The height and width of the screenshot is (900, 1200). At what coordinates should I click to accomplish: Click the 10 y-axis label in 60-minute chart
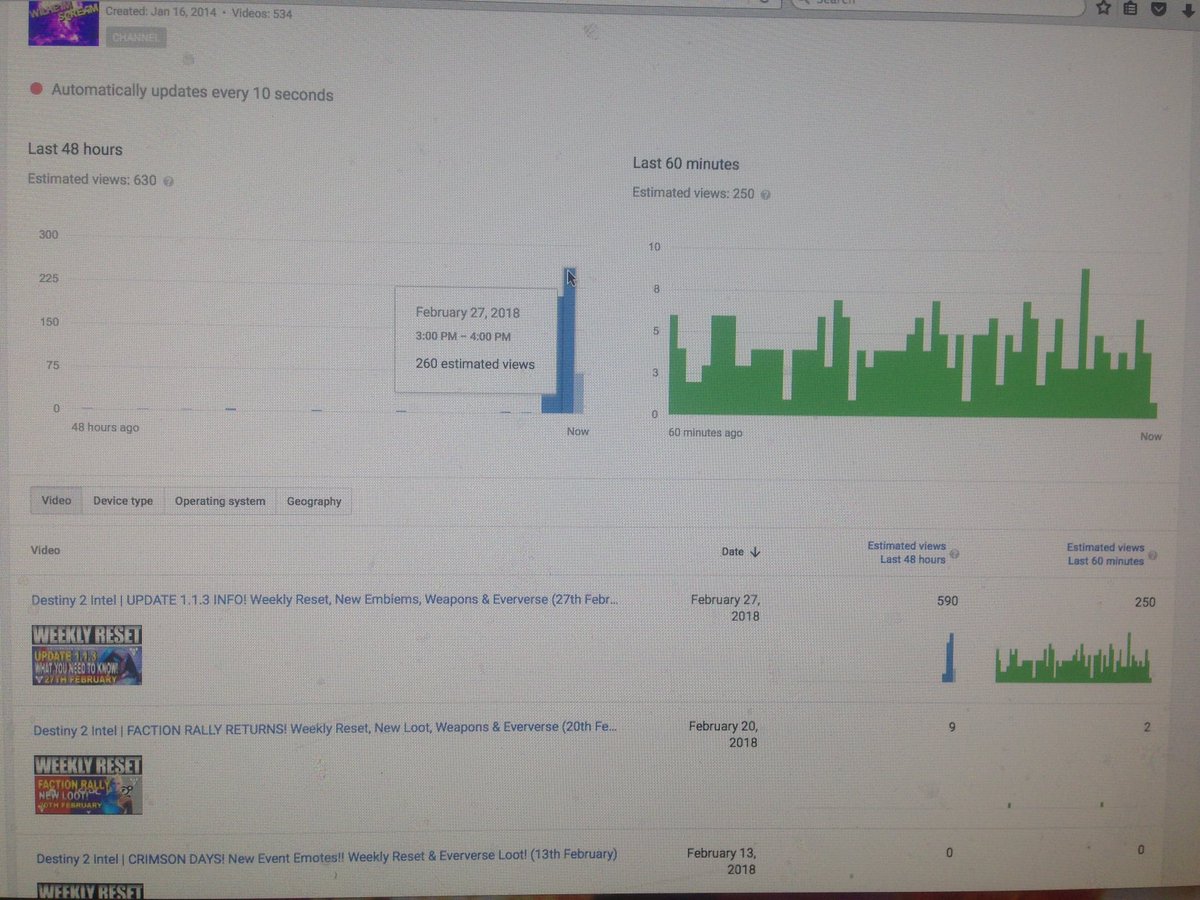coord(654,247)
